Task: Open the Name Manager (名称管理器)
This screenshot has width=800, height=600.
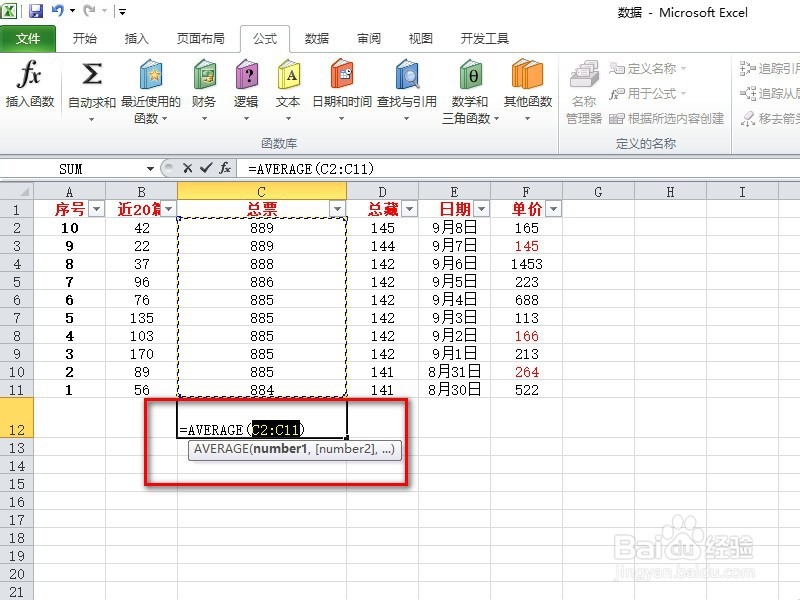Action: [584, 92]
